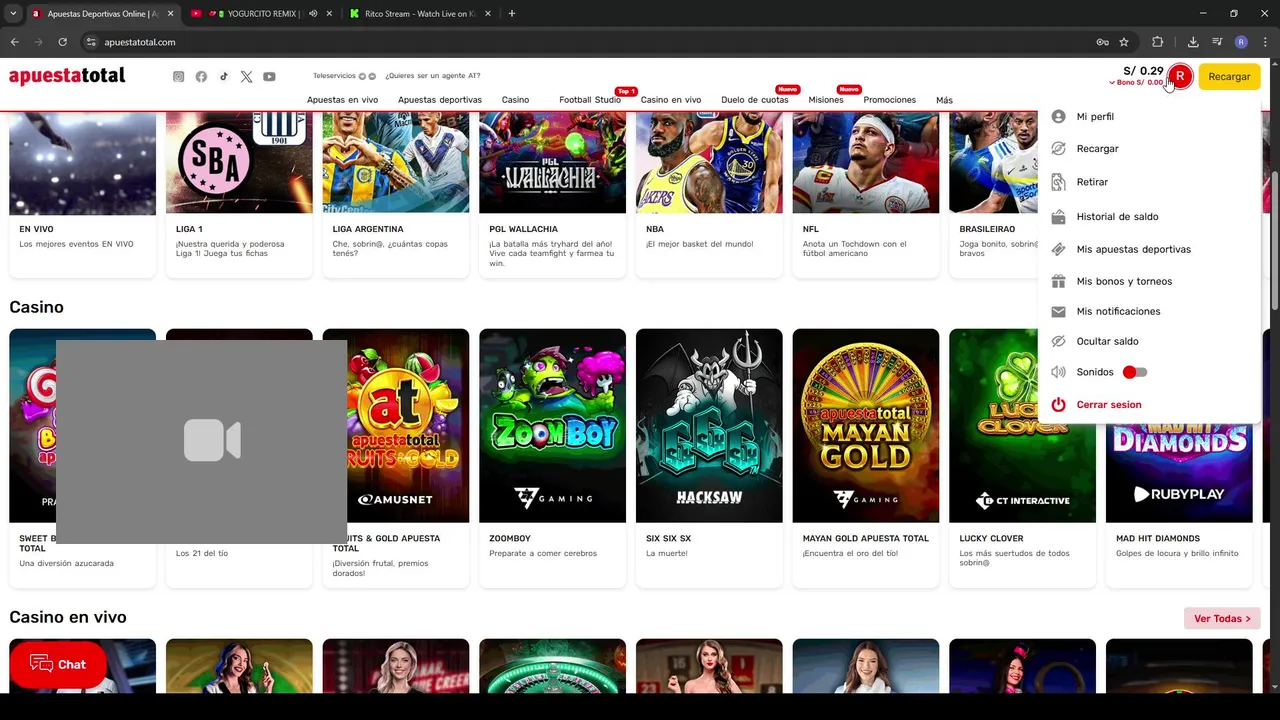Open the Chrome tab search dropdown

13,14
